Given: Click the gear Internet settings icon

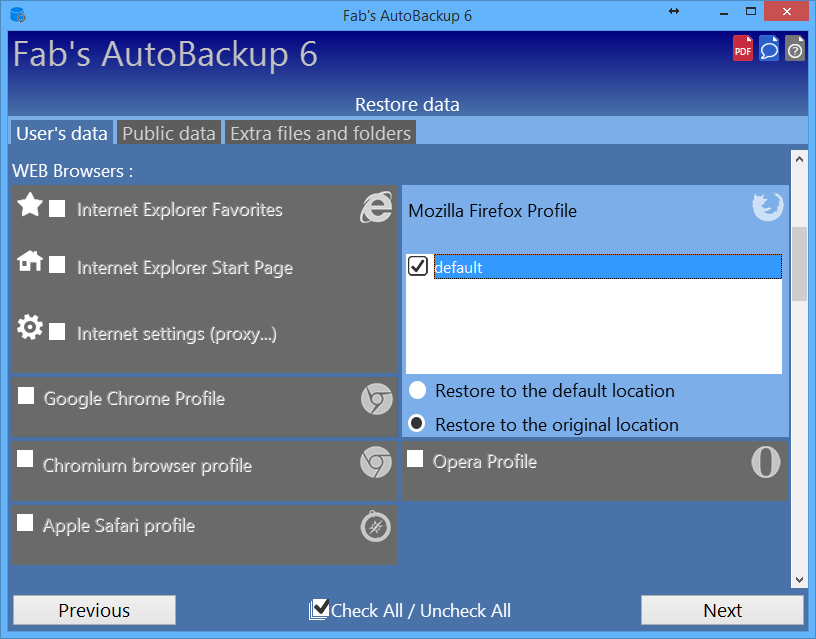Looking at the screenshot, I should (x=30, y=327).
